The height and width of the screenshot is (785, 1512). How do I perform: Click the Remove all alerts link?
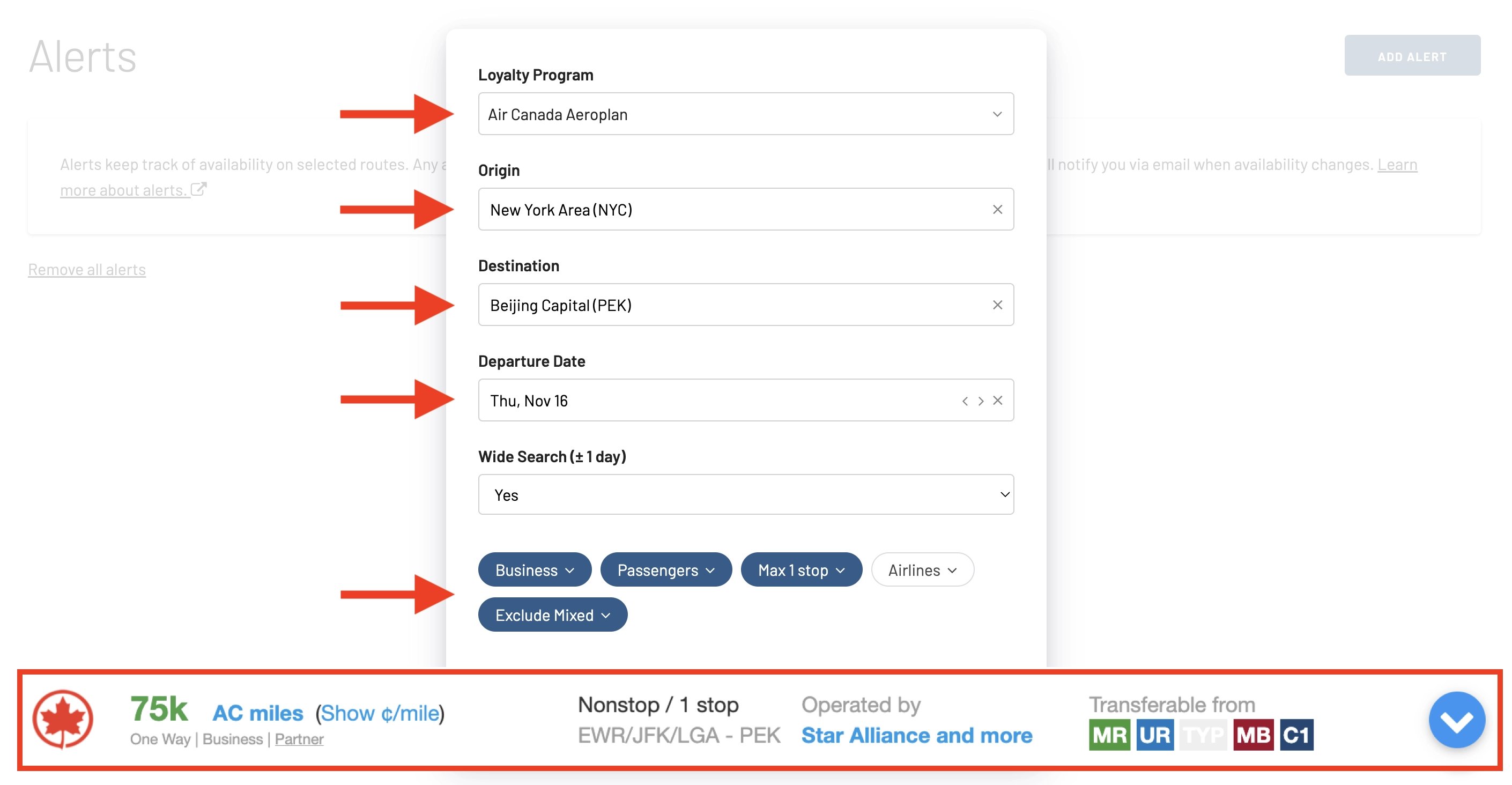(87, 270)
